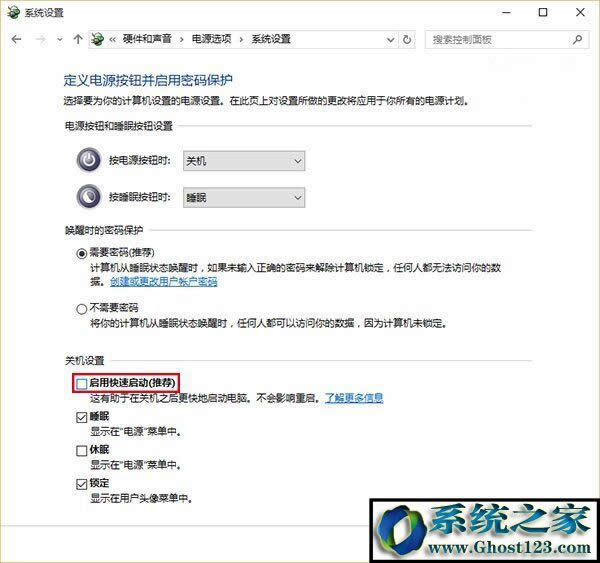600x563 pixels.
Task: Click the Back navigation arrow
Action: 16,39
